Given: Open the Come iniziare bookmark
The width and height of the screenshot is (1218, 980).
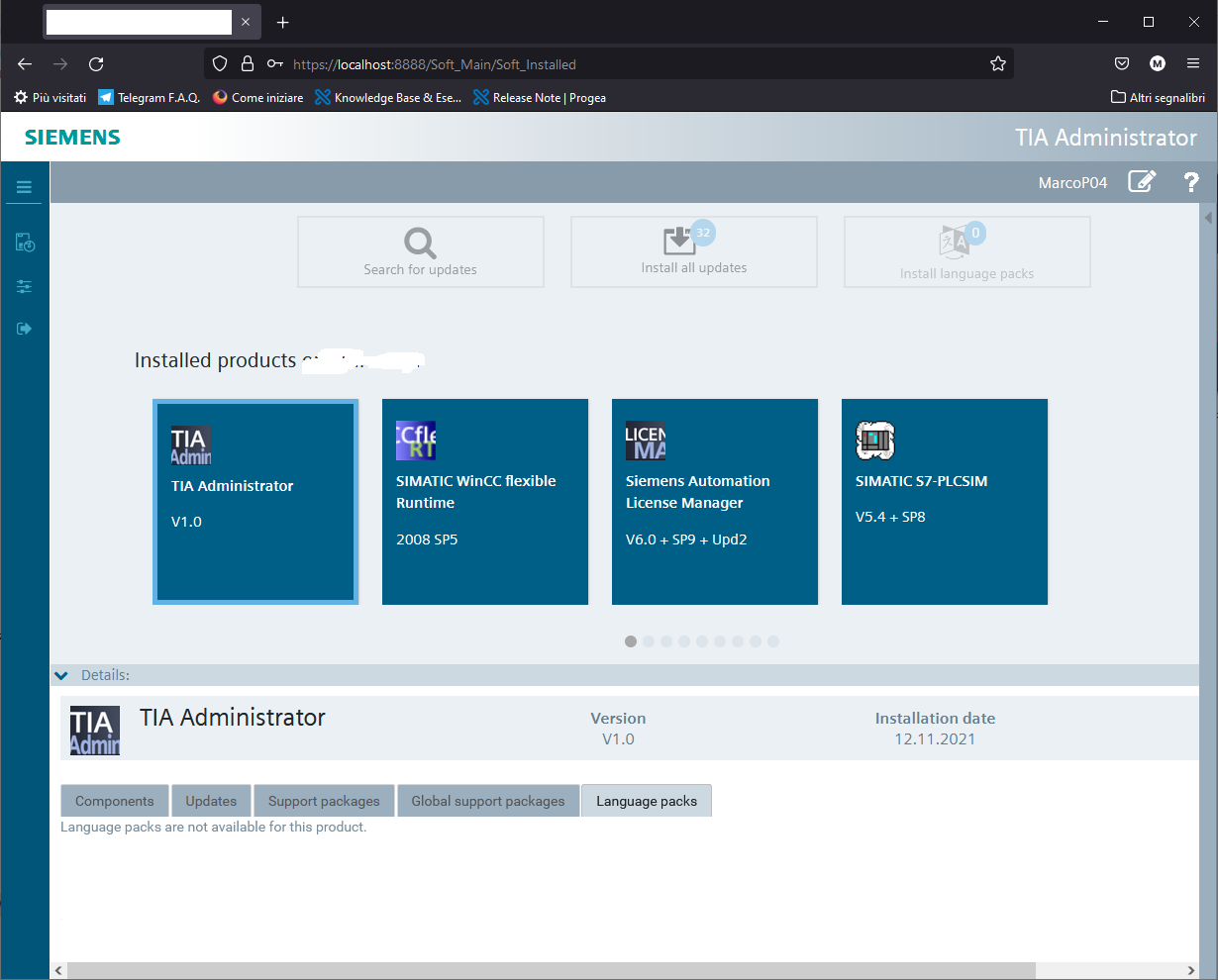Looking at the screenshot, I should [x=257, y=98].
